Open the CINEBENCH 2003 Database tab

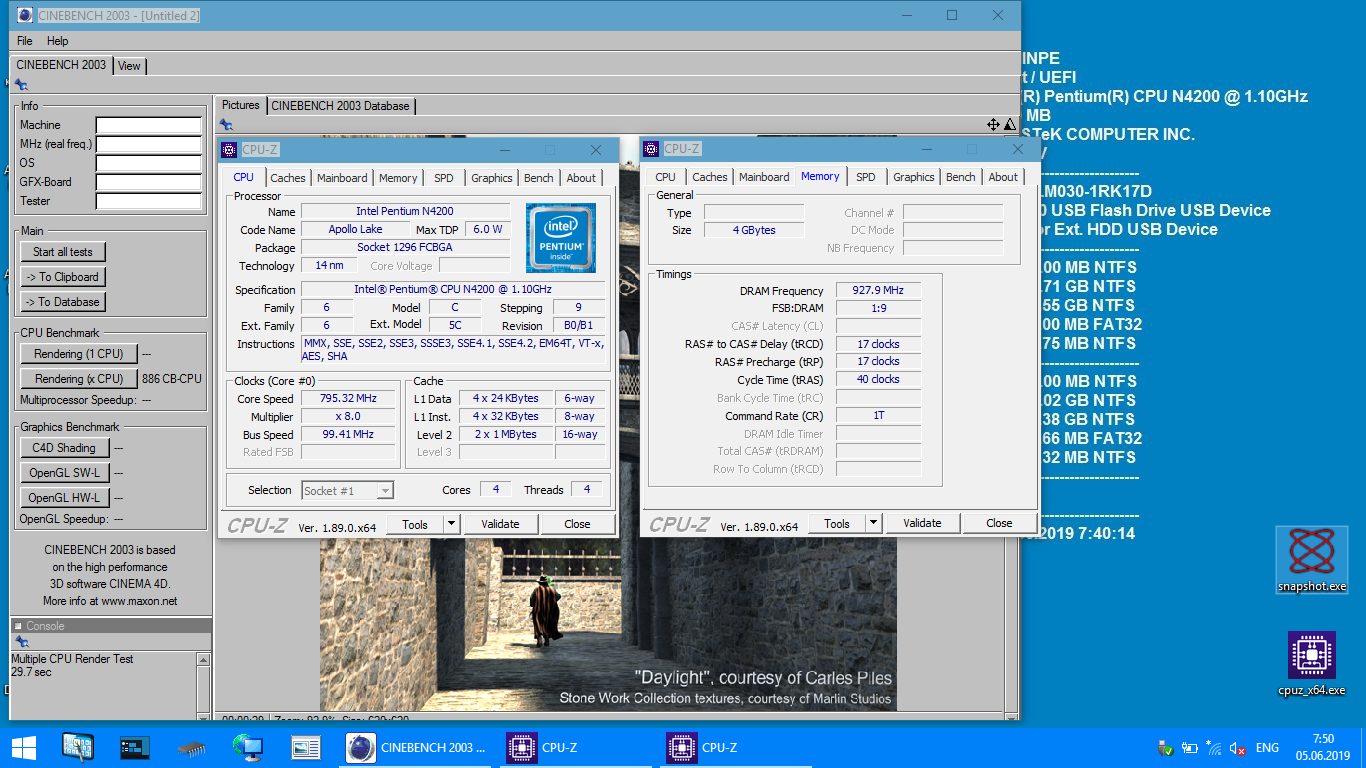[x=340, y=105]
